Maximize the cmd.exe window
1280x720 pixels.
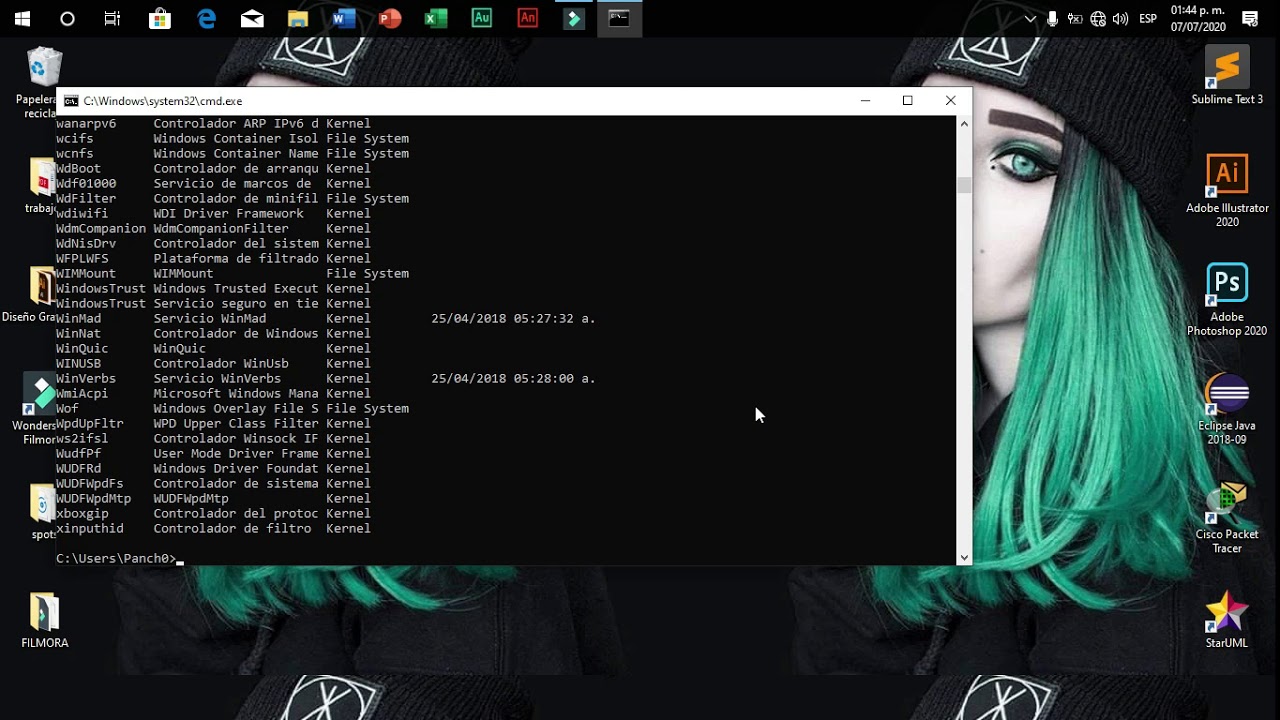coord(907,101)
